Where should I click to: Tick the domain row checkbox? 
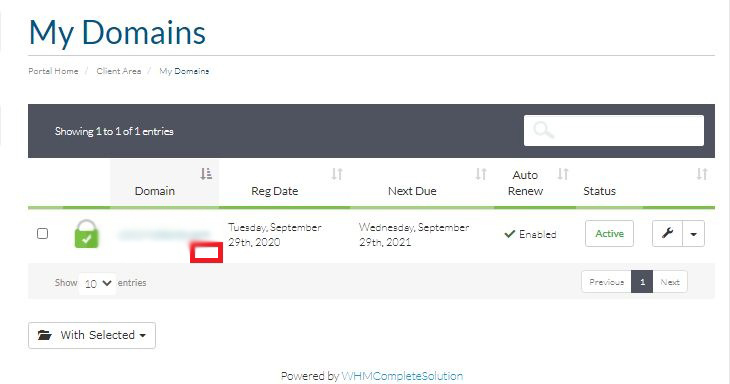(x=42, y=233)
